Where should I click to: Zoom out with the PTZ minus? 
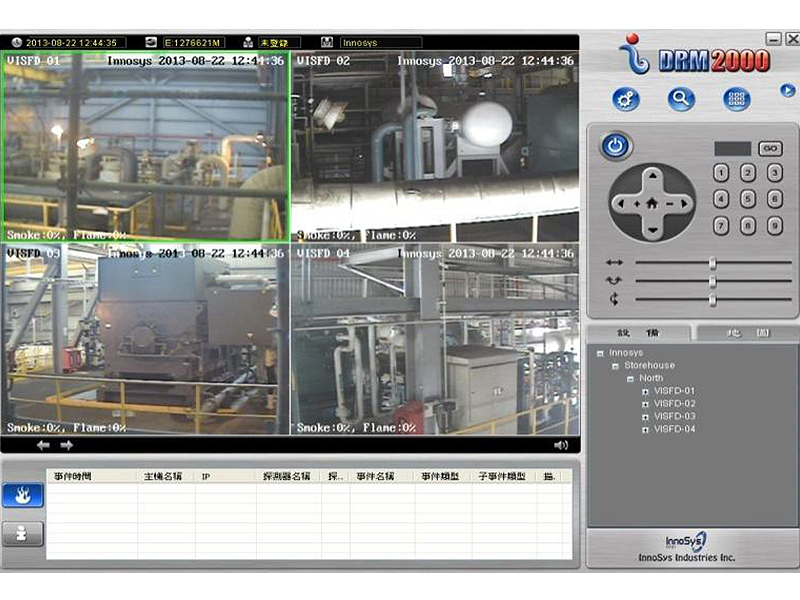tap(669, 204)
